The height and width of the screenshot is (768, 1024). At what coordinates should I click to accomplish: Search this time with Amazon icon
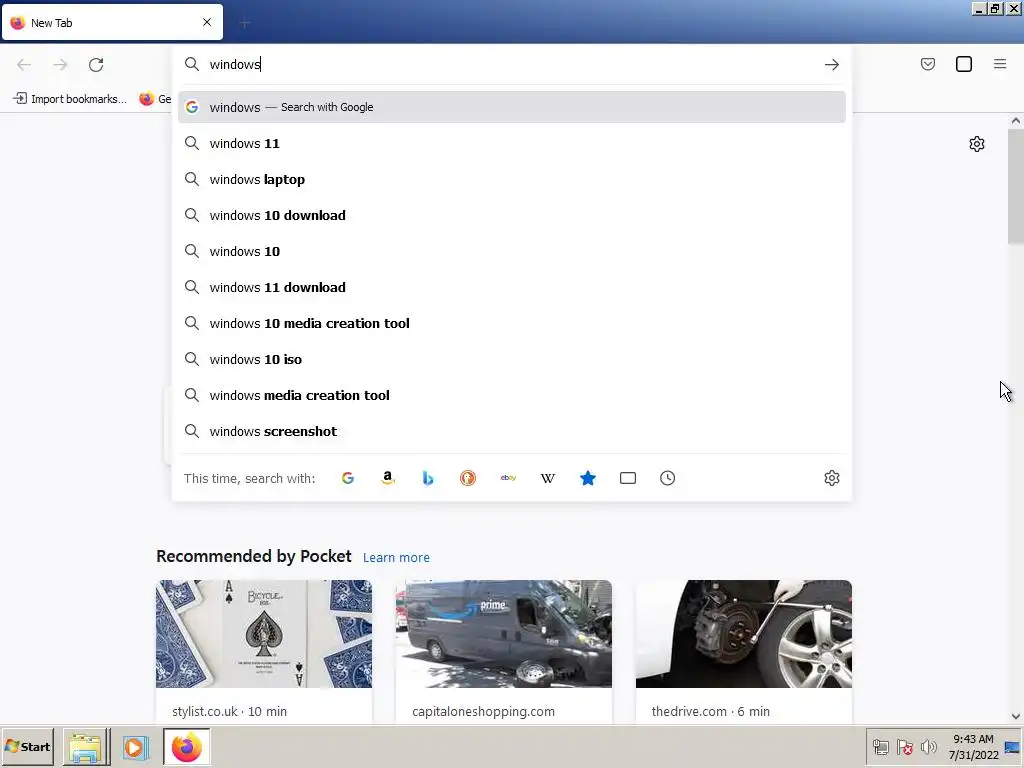(388, 478)
